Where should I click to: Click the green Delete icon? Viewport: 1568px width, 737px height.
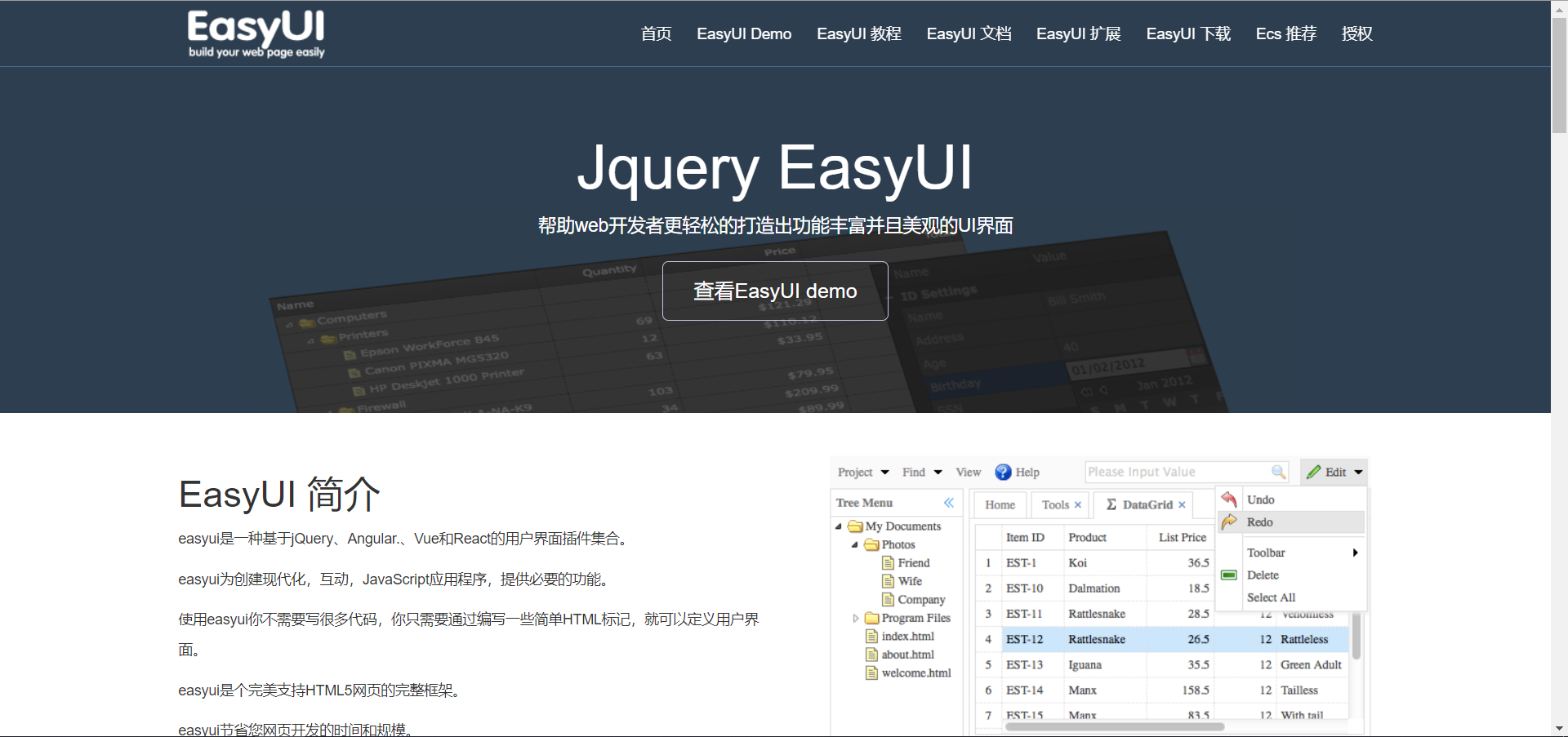pos(1229,575)
